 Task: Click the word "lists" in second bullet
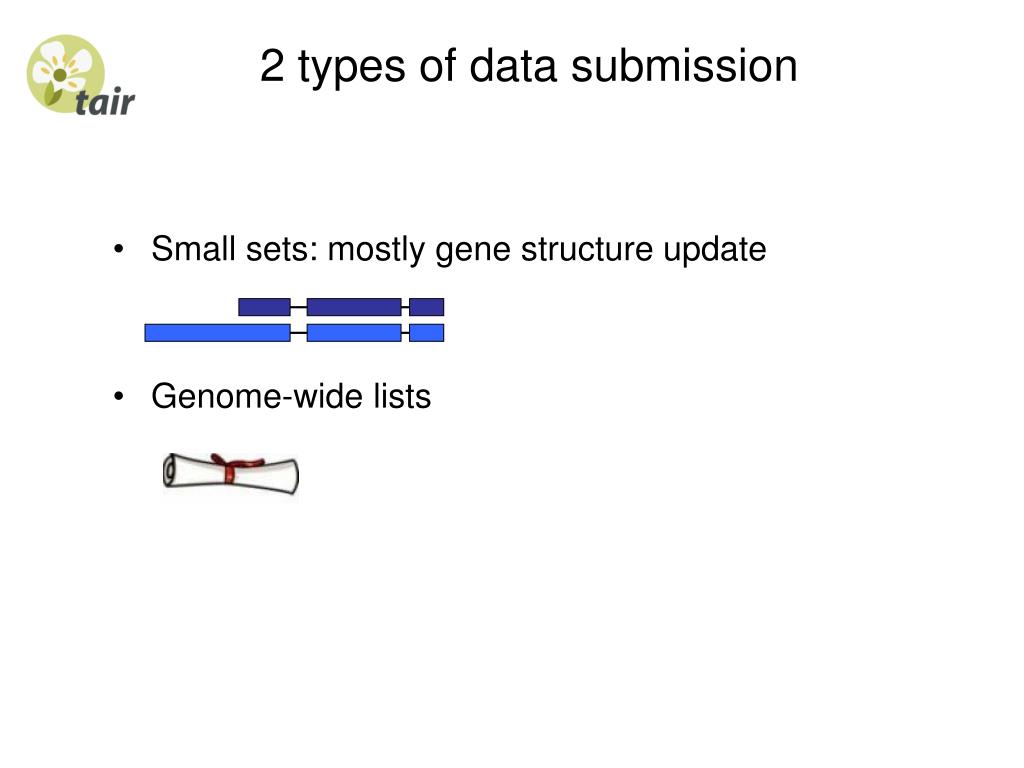(x=404, y=397)
